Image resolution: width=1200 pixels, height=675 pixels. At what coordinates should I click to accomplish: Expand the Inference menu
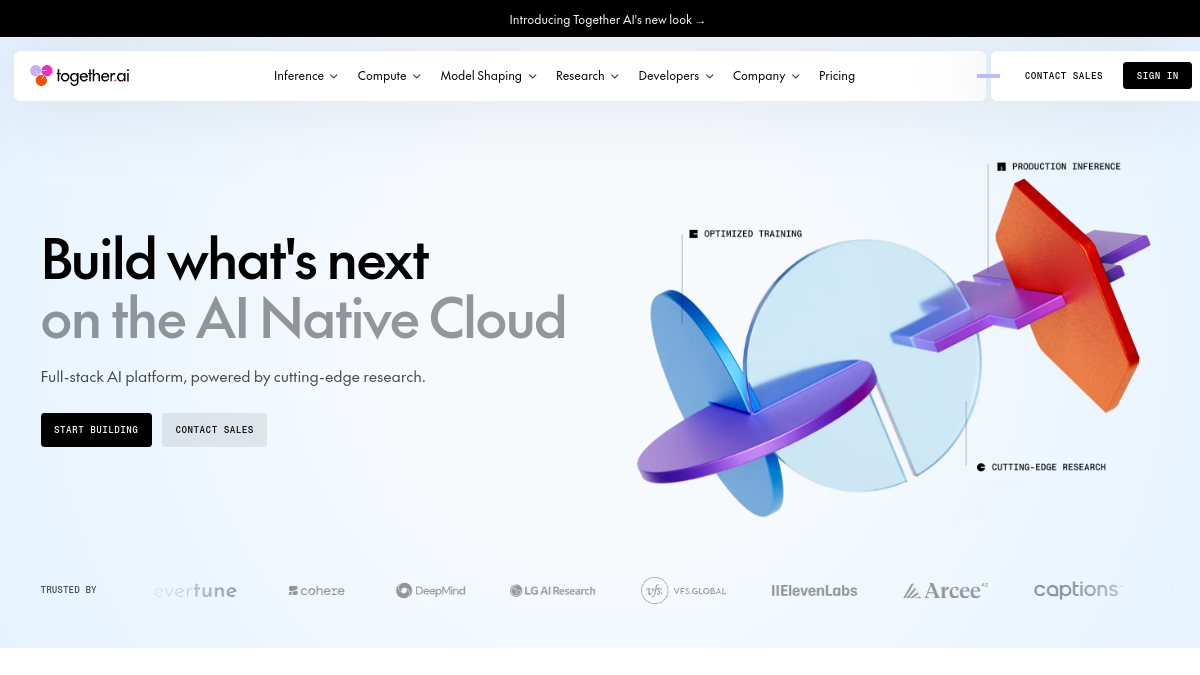pos(306,76)
